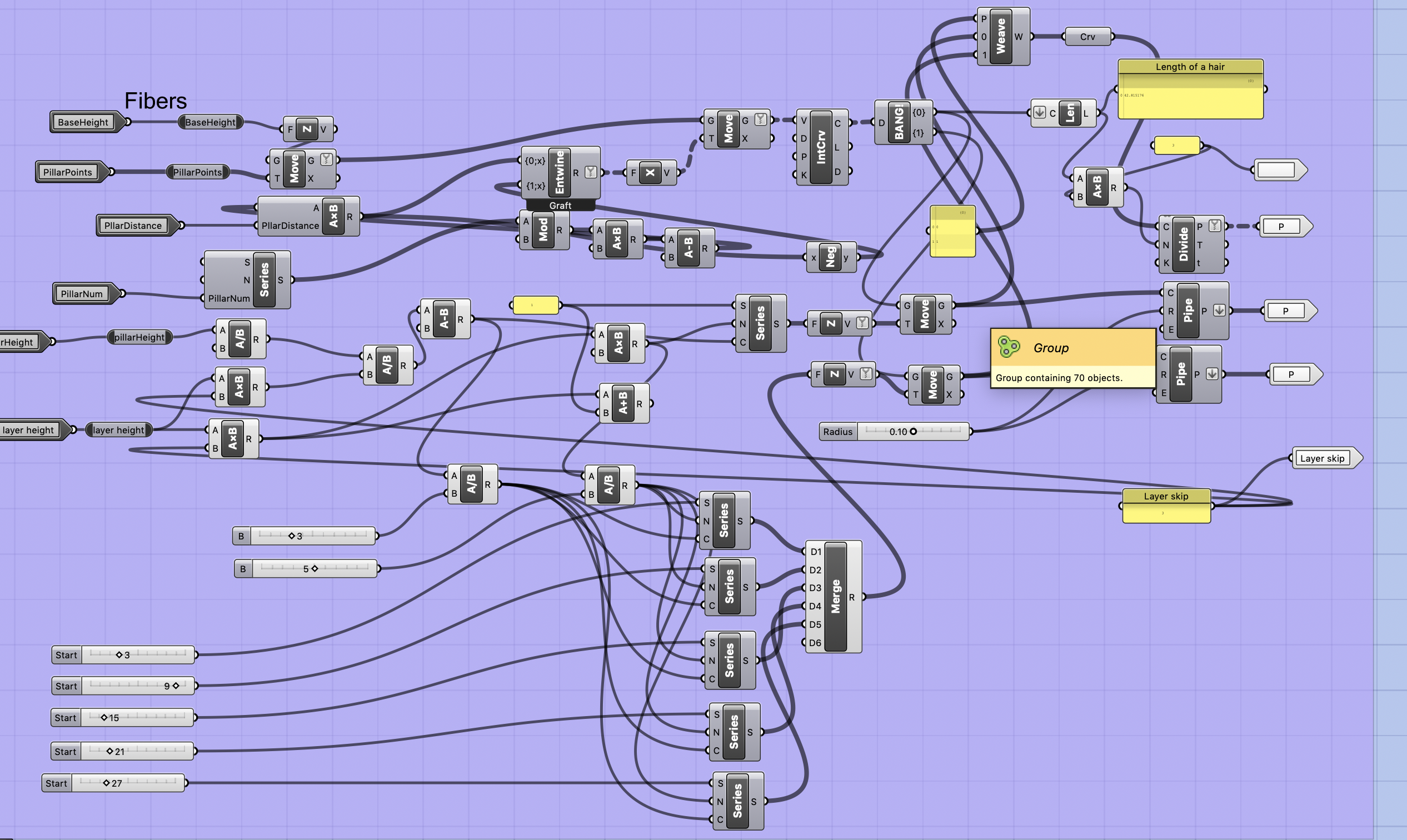This screenshot has height=840, width=1407.
Task: Click the W output on Weave
Action: (x=1019, y=37)
